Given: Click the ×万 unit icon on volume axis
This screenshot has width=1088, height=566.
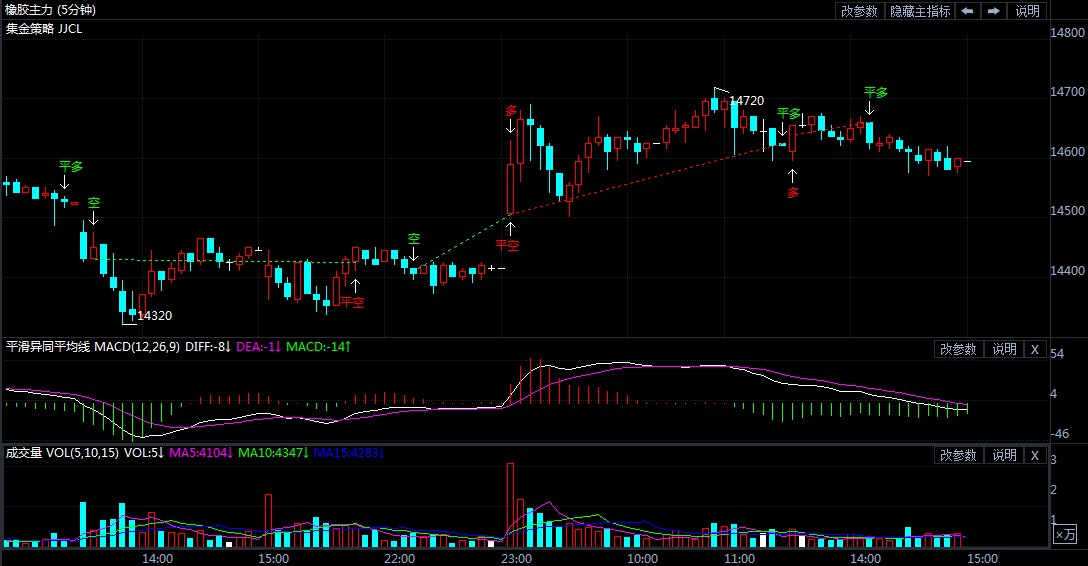Looking at the screenshot, I should pos(1064,535).
